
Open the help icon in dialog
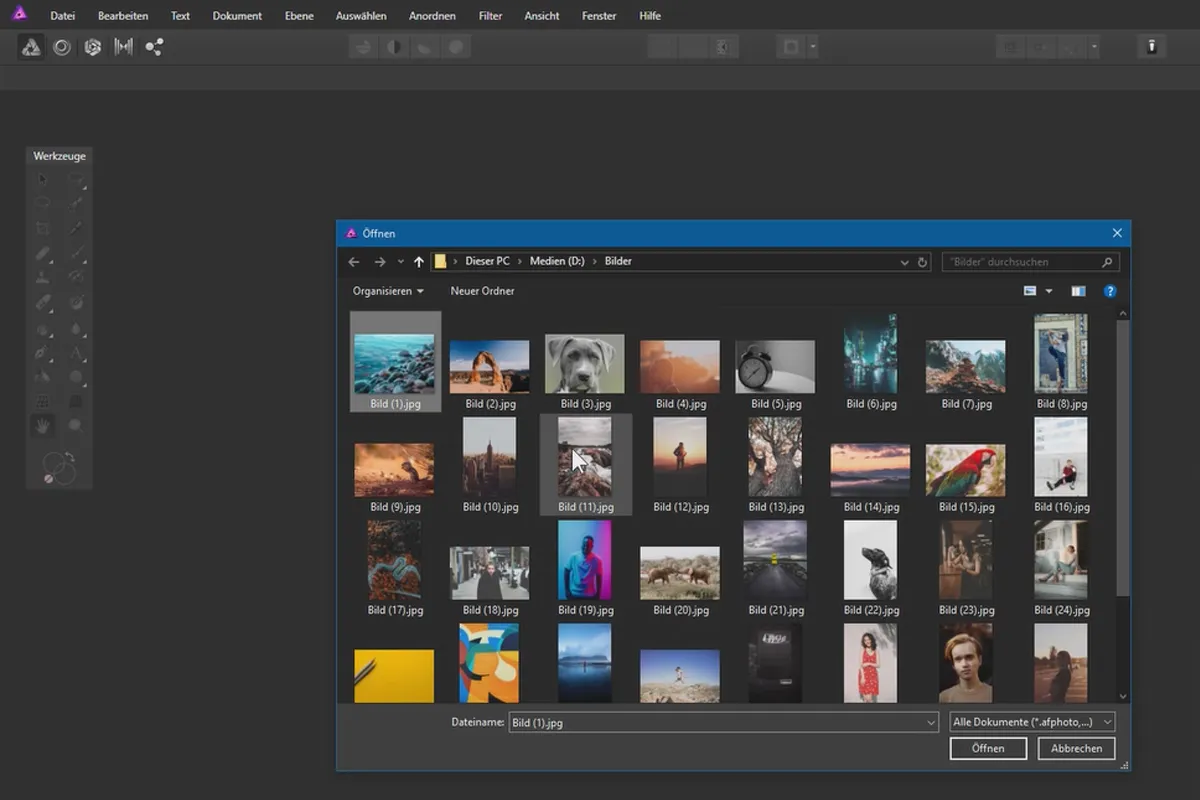(1110, 291)
